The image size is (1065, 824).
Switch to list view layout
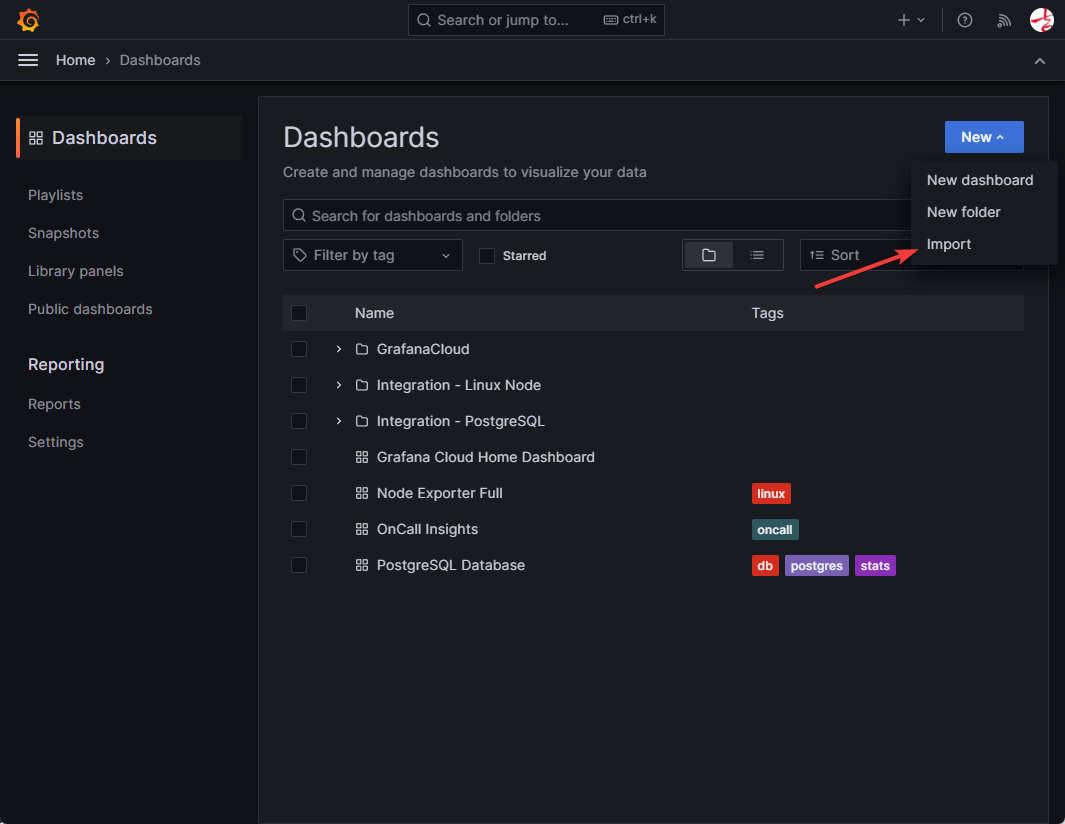click(x=757, y=255)
